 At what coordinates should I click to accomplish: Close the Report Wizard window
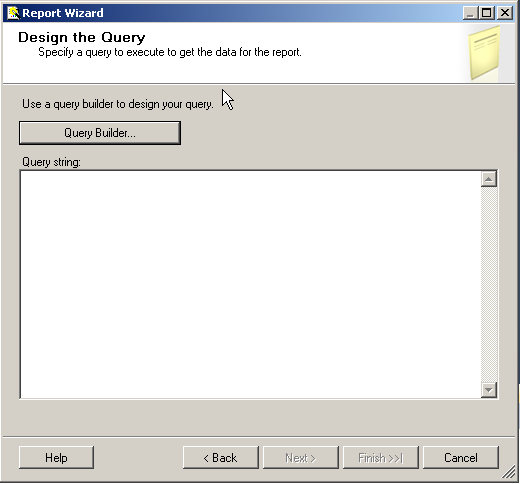[x=505, y=13]
